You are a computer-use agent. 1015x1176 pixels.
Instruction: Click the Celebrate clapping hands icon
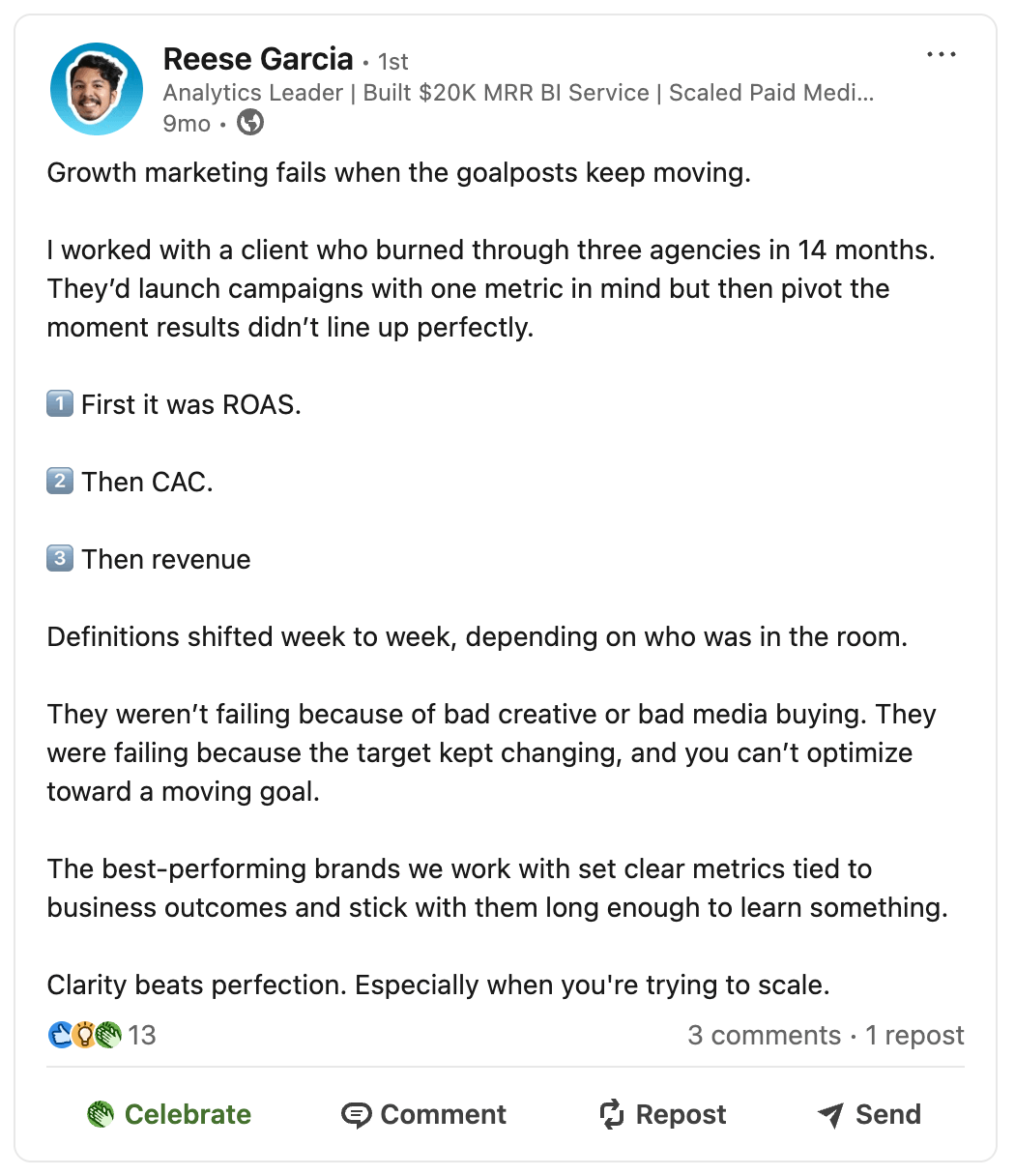101,1114
